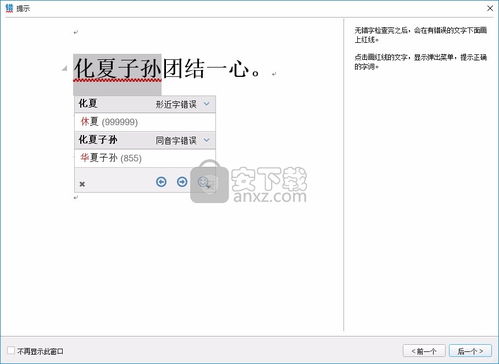Viewport: 499px width, 364px height.
Task: Click the app logo icon in the title bar
Action: tap(9, 8)
